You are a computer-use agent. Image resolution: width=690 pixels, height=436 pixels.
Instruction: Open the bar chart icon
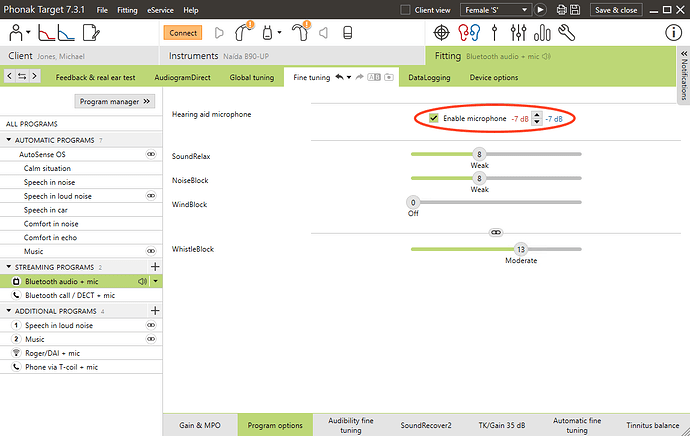tap(542, 33)
